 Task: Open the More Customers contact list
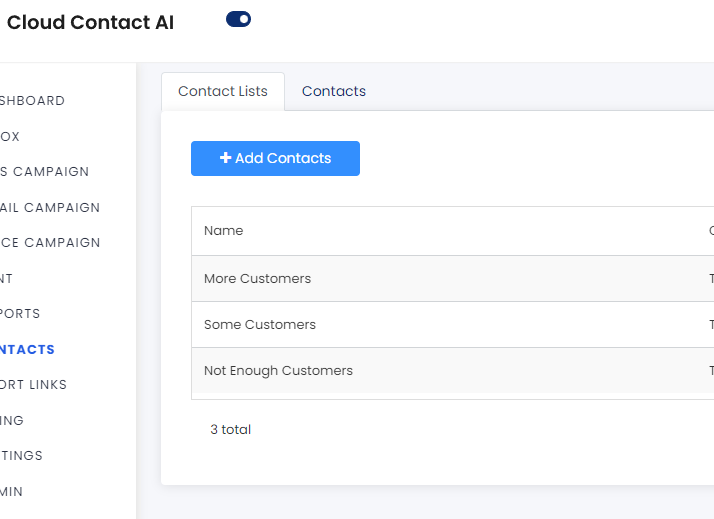click(x=257, y=279)
